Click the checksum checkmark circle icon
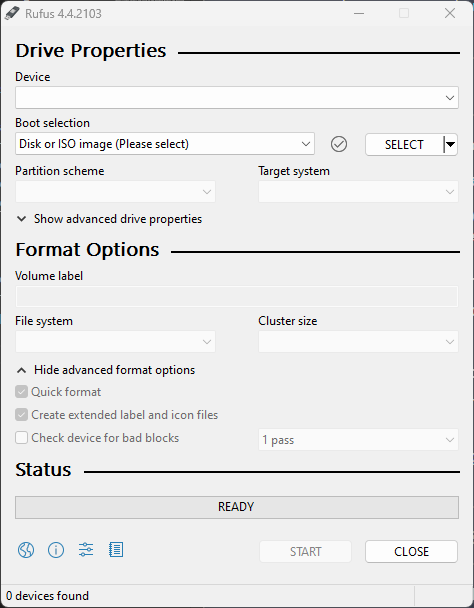The height and width of the screenshot is (608, 474). point(339,144)
